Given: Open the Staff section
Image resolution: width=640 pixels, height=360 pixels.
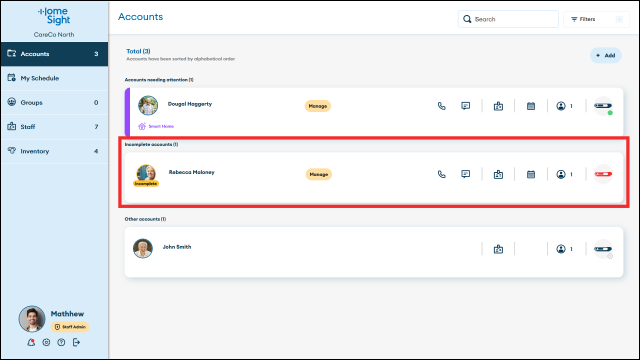Looking at the screenshot, I should (54, 127).
